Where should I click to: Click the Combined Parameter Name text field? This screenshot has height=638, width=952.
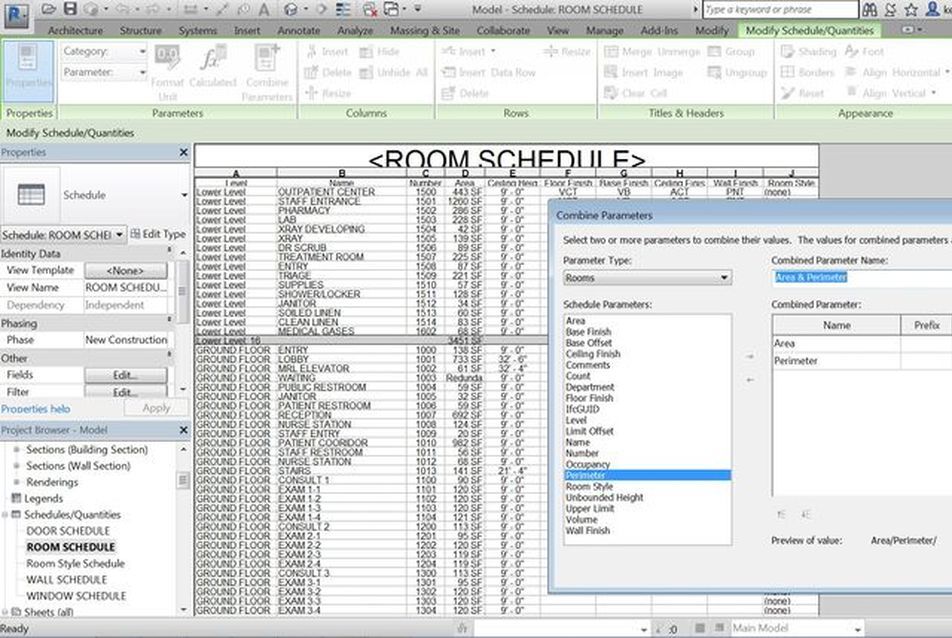point(862,277)
